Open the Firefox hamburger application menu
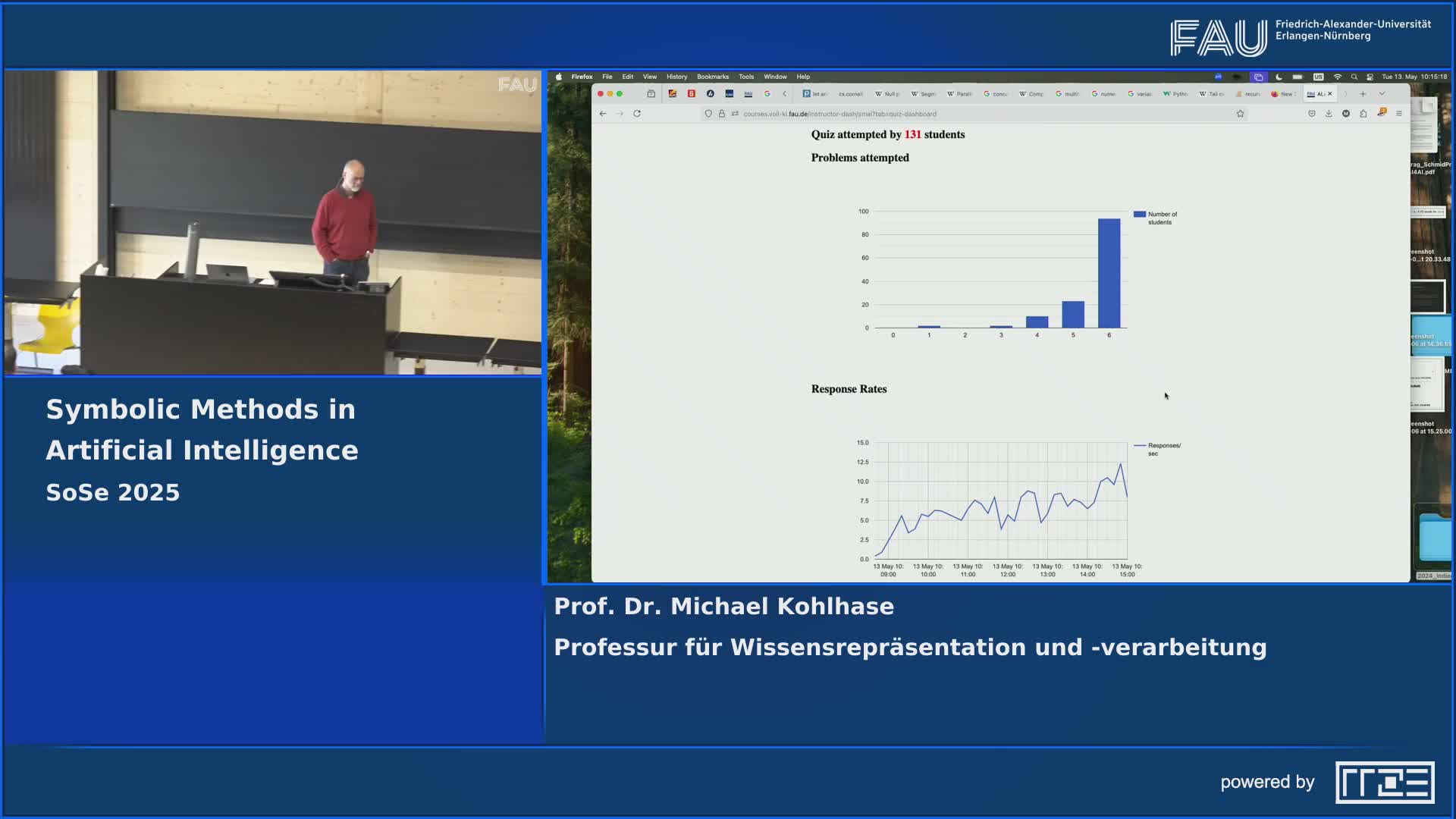Image resolution: width=1456 pixels, height=819 pixels. point(1399,114)
